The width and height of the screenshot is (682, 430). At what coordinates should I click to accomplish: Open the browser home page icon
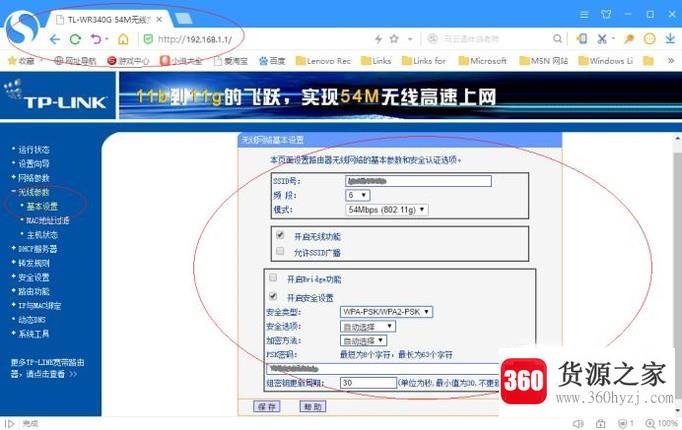123,40
